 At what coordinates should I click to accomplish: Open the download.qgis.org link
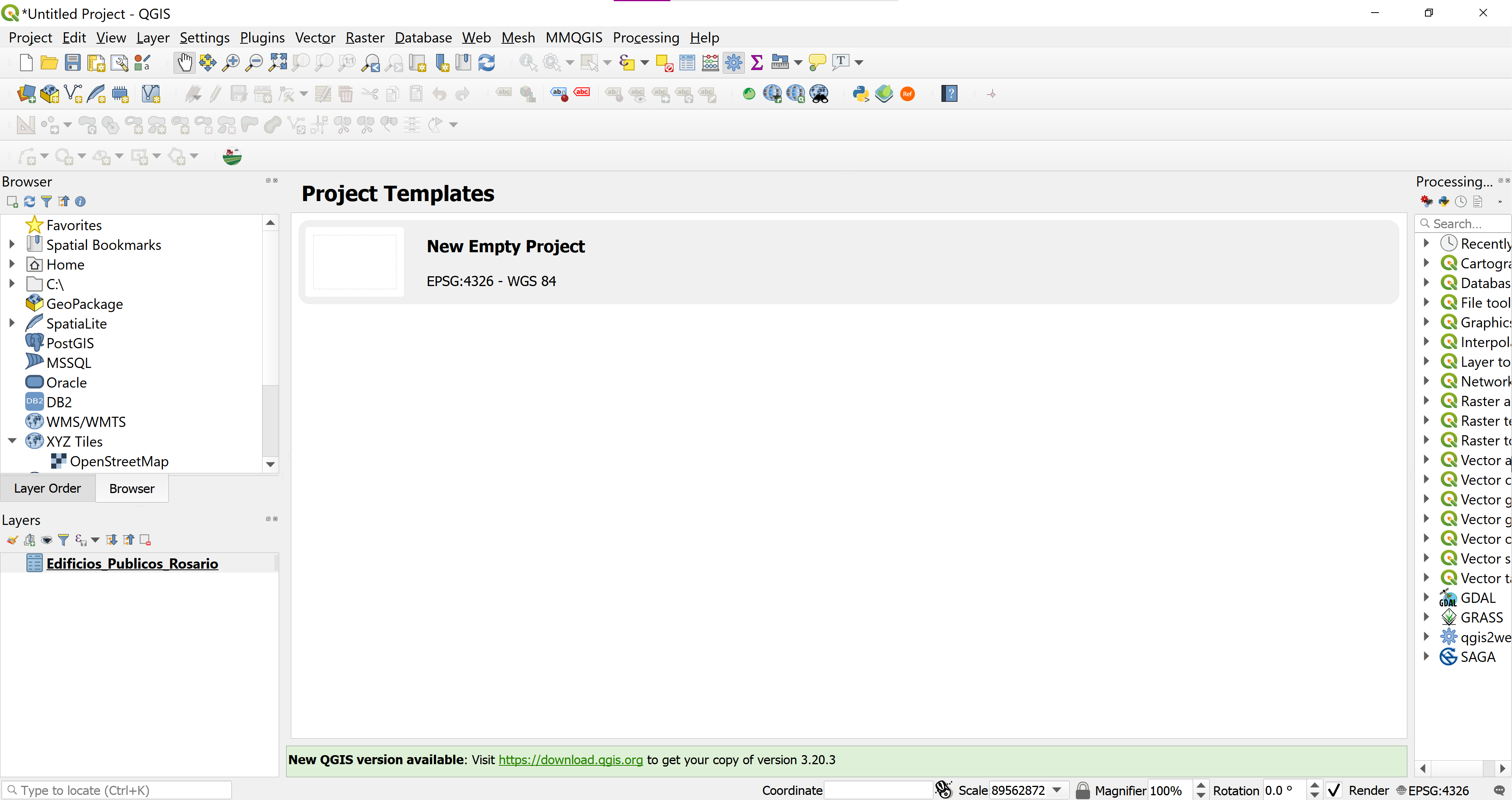[x=570, y=759]
